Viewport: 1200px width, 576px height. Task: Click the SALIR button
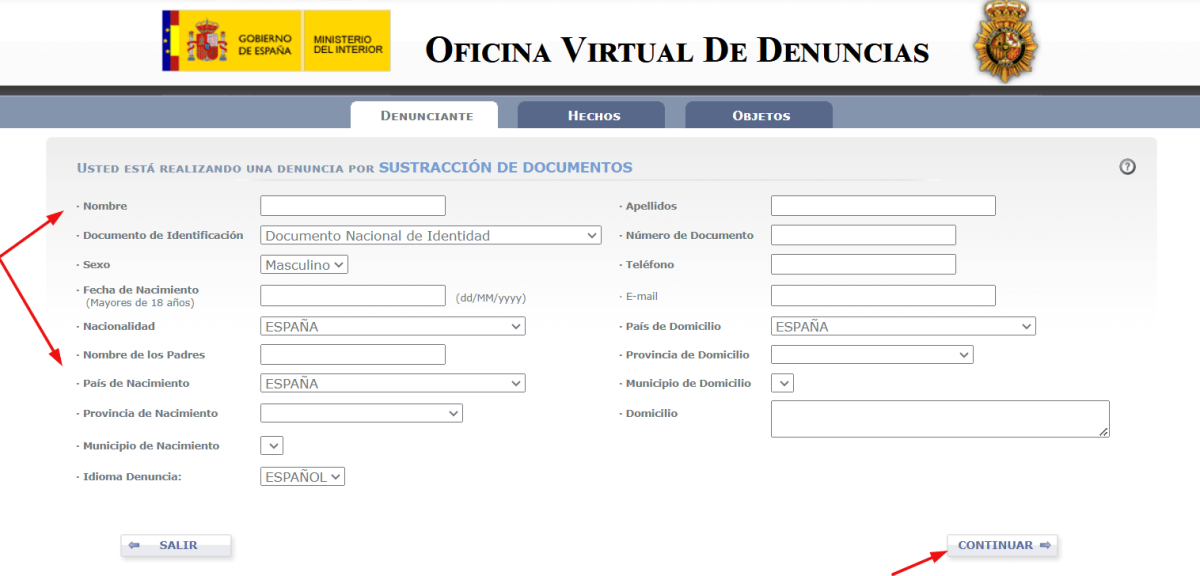pos(176,544)
